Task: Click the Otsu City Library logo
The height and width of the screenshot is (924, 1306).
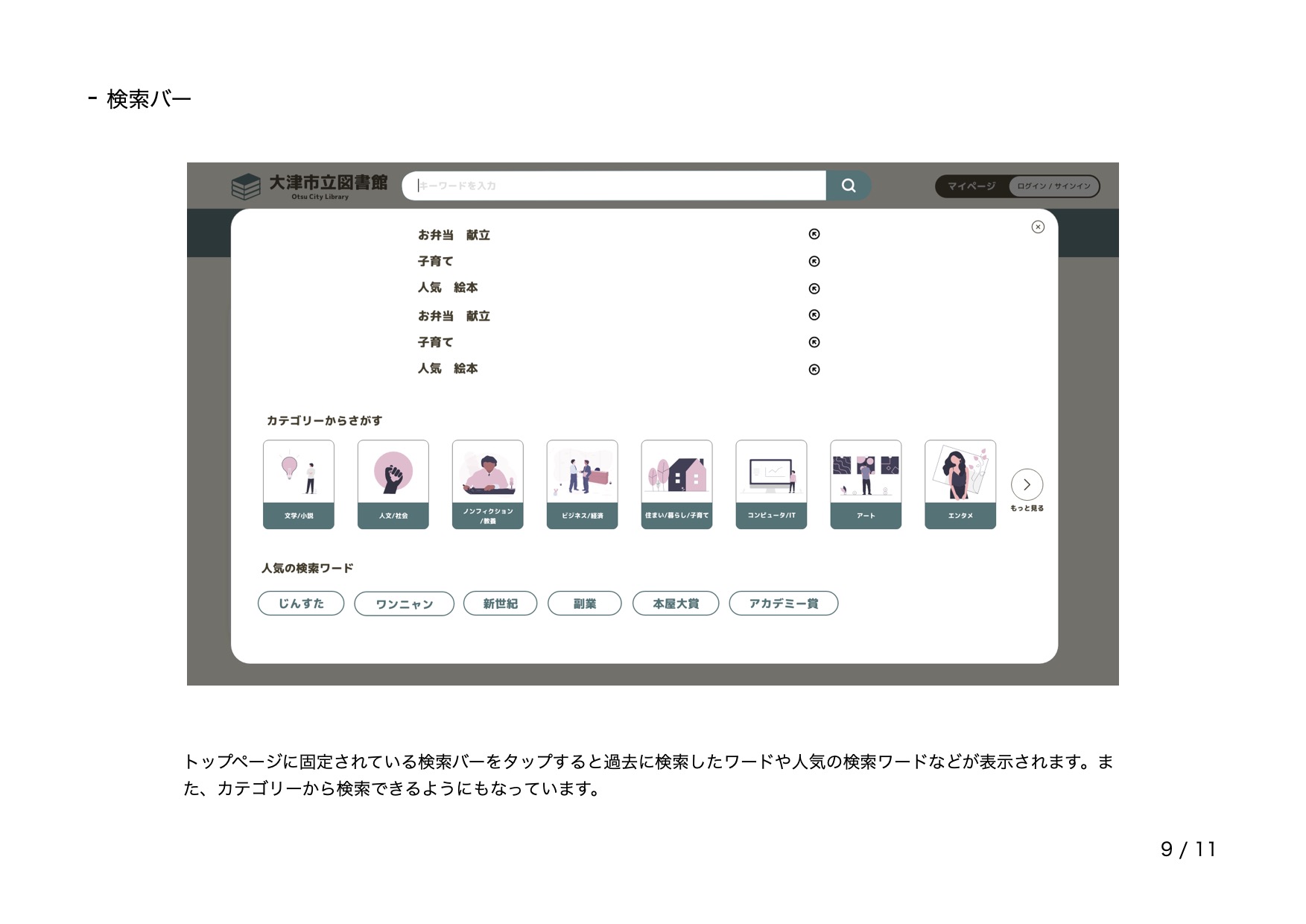Action: click(x=310, y=186)
